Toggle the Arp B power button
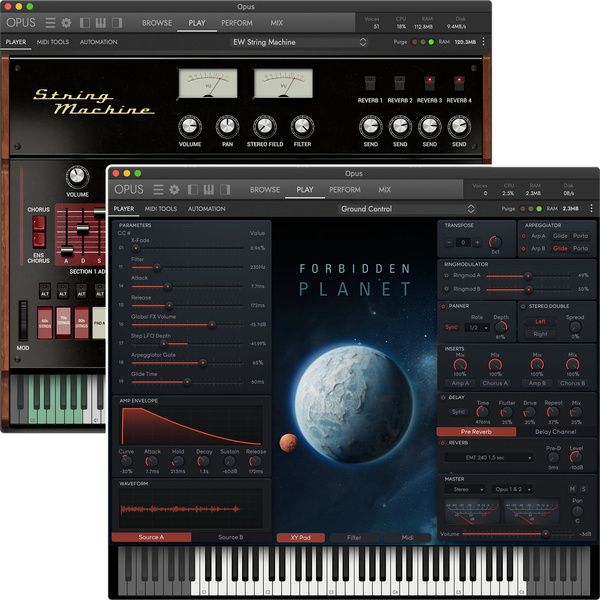 523,248
